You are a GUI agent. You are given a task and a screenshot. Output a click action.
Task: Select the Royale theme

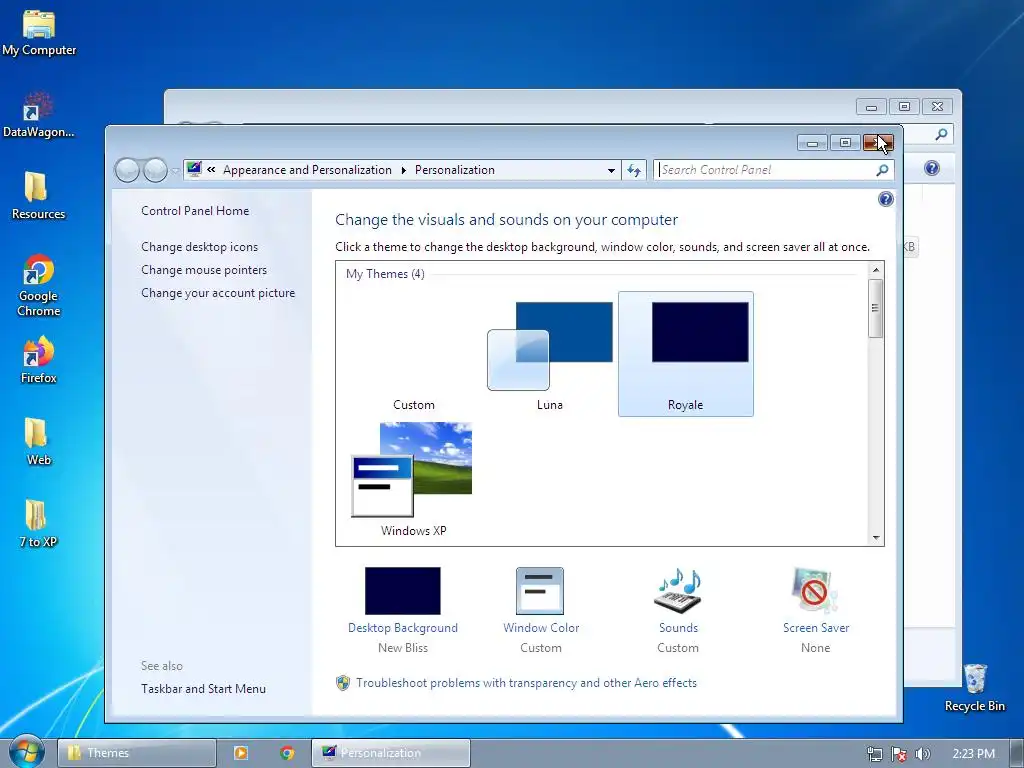pyautogui.click(x=686, y=354)
